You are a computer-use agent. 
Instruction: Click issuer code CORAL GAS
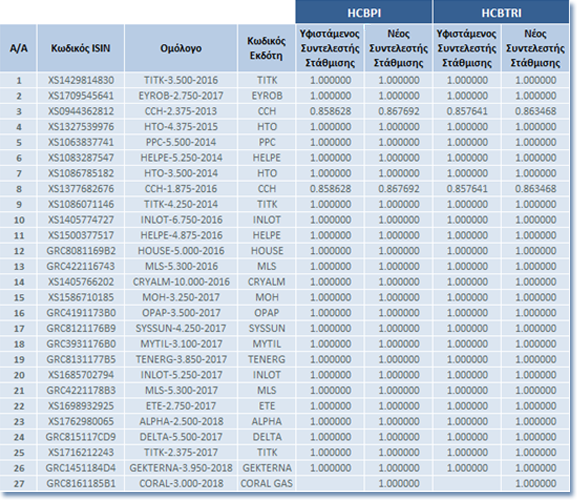266,484
